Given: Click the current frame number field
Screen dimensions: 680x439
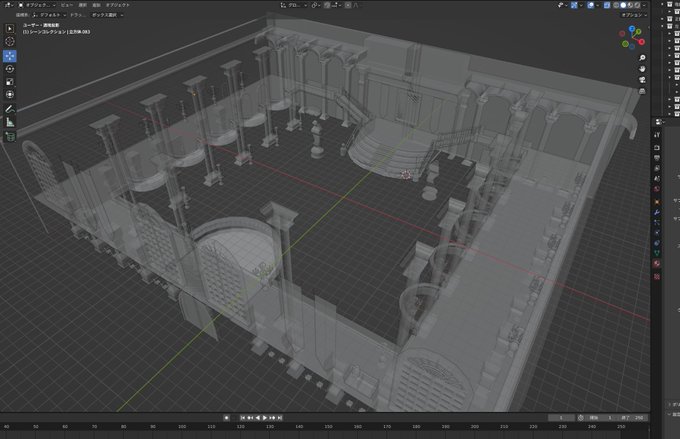Looking at the screenshot, I should coord(561,417).
